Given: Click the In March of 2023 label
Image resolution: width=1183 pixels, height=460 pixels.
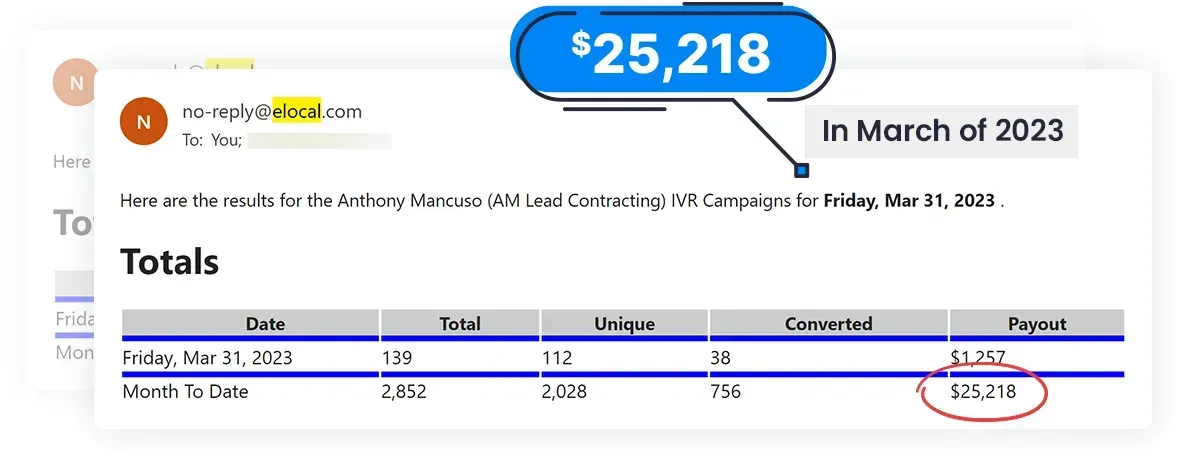Looking at the screenshot, I should pos(942,130).
